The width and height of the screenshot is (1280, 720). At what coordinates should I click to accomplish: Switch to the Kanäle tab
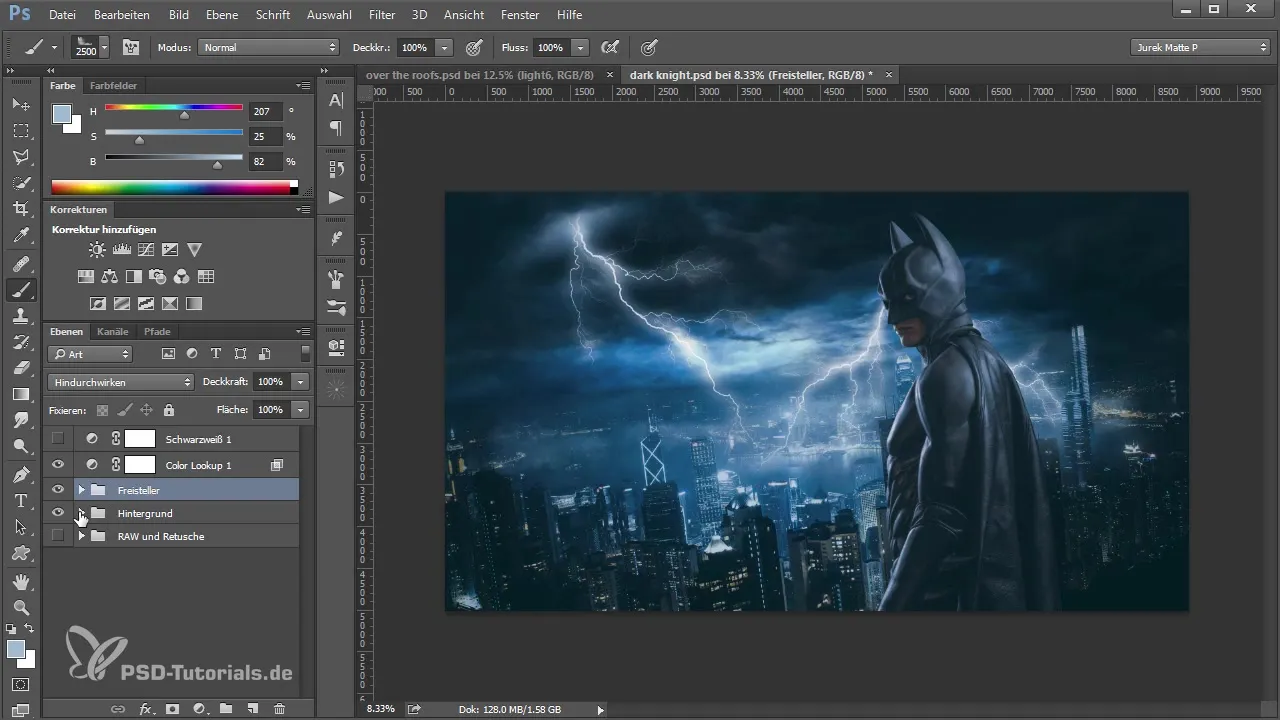click(x=113, y=331)
